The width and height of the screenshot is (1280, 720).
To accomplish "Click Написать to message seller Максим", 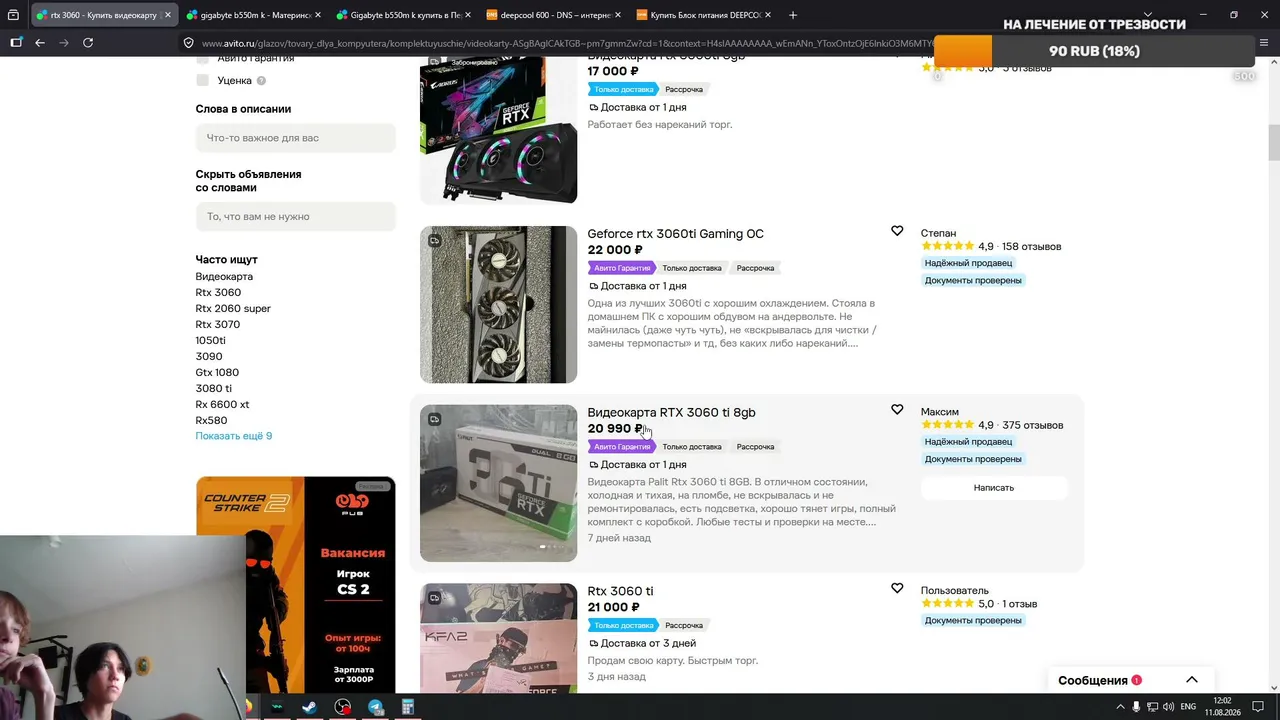I will [x=994, y=488].
